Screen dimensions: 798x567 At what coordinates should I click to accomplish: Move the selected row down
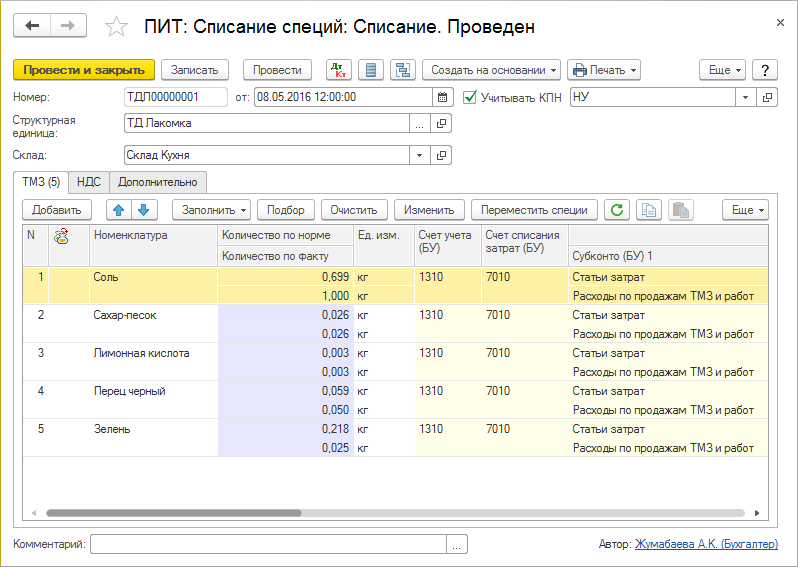pos(142,210)
